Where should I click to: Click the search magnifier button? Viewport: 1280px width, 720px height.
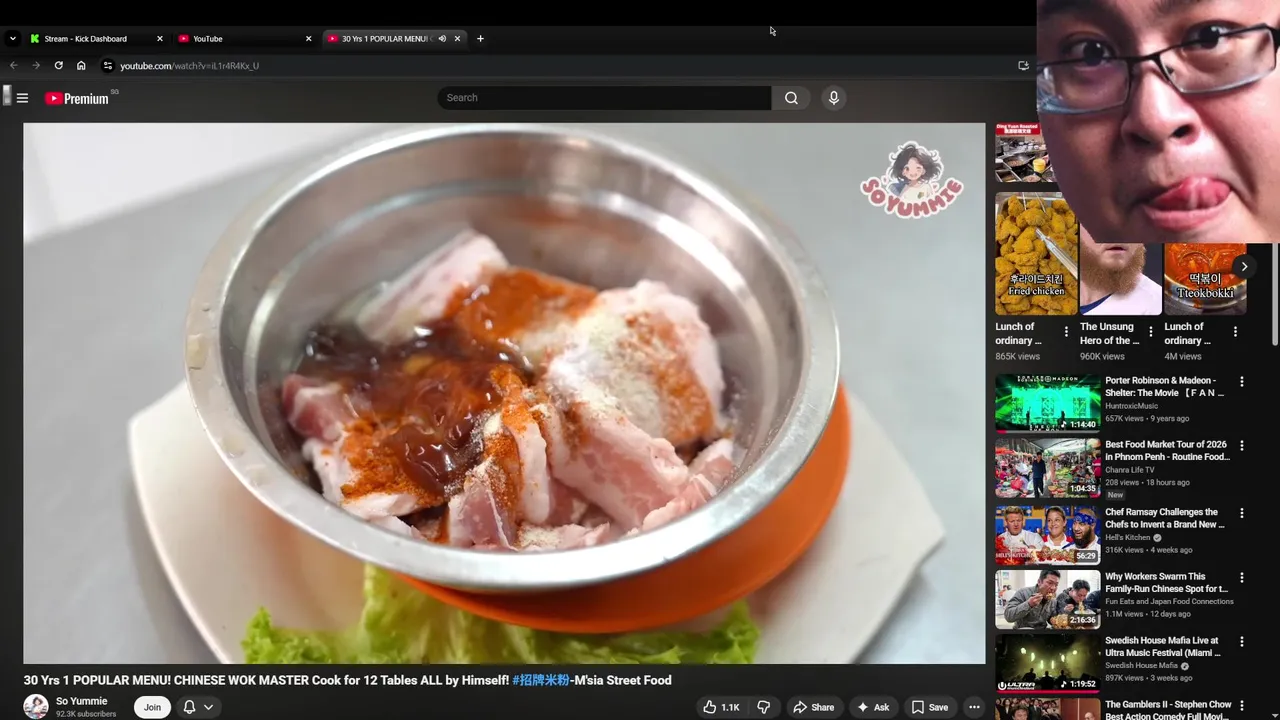(791, 98)
